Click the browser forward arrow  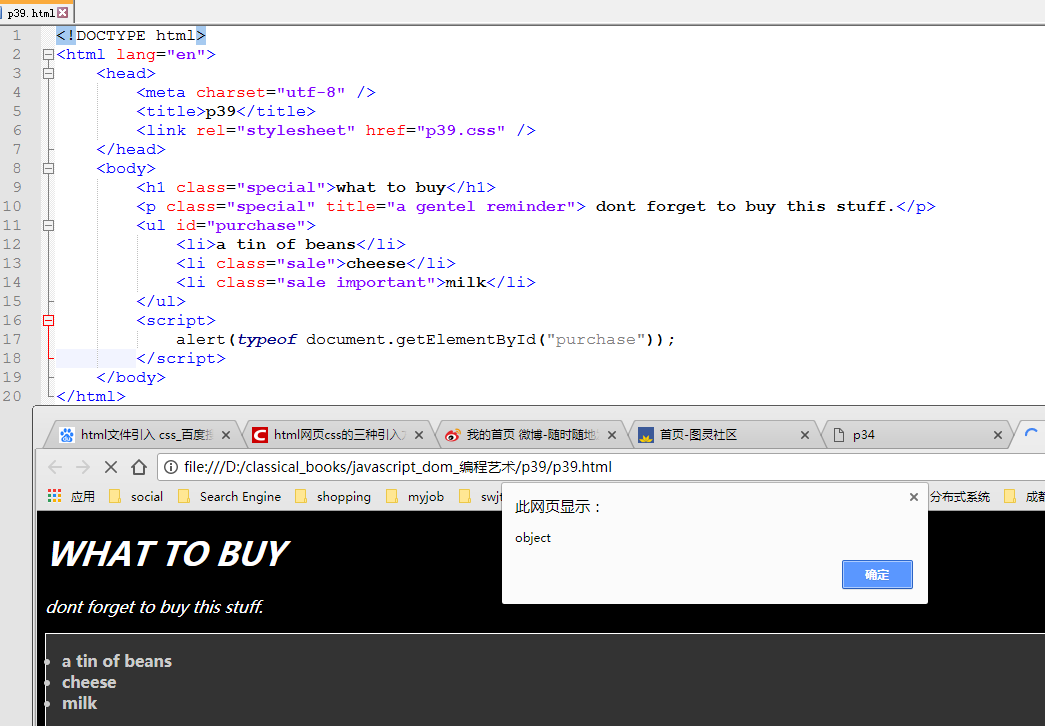(83, 467)
